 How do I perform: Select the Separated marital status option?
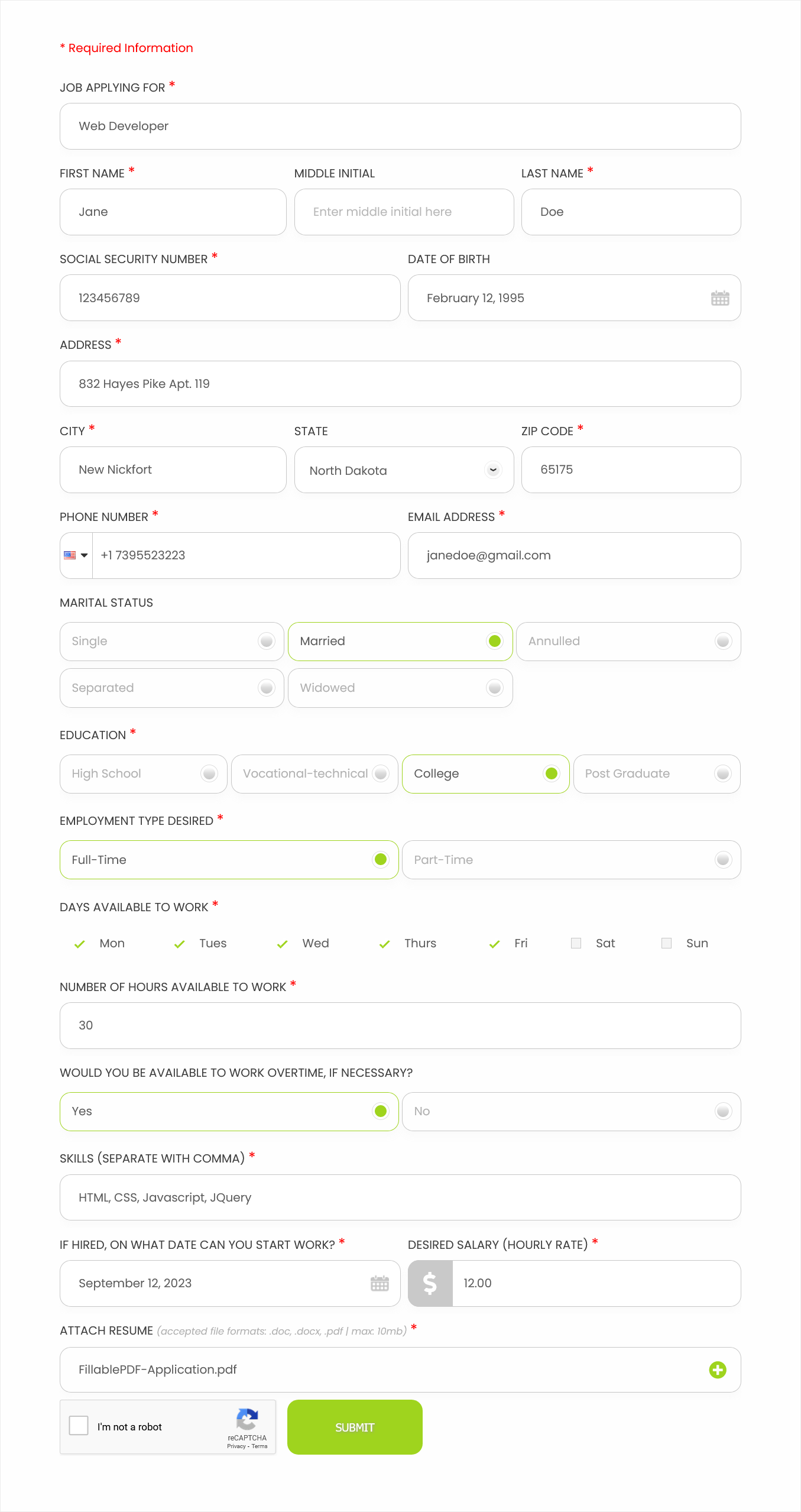pyautogui.click(x=172, y=688)
